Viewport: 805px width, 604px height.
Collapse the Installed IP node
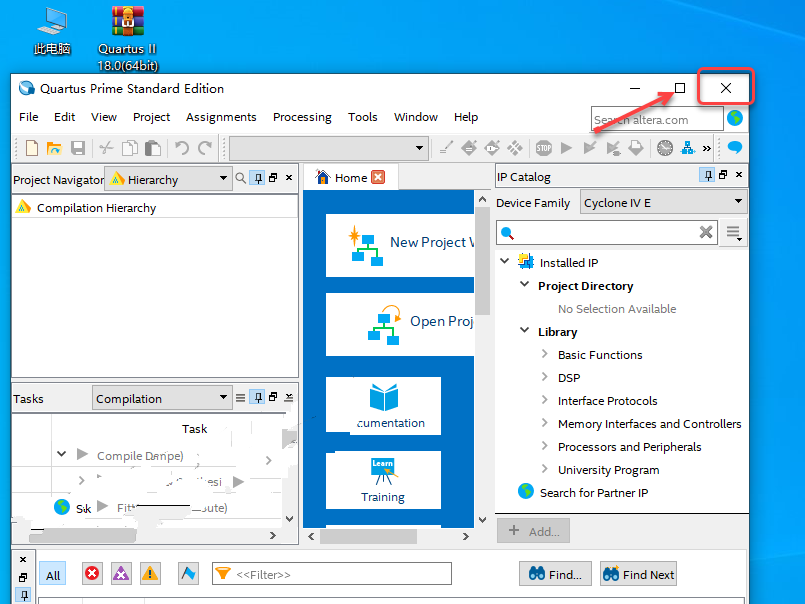coord(505,261)
